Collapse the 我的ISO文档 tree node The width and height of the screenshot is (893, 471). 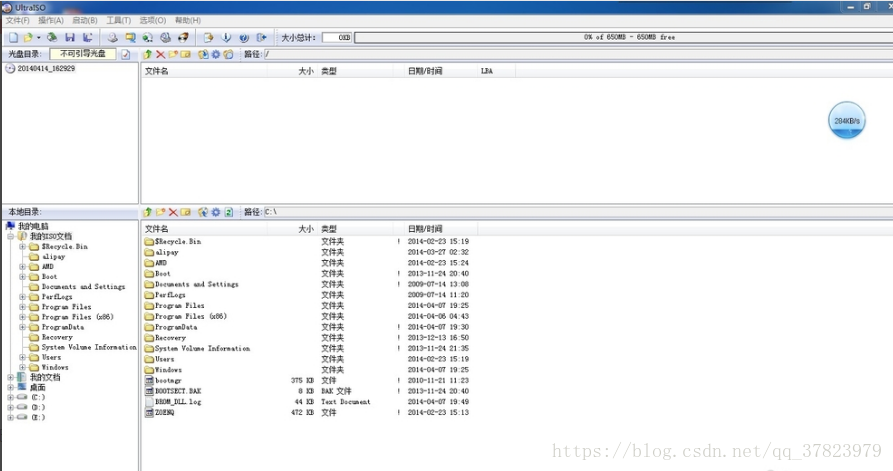(10, 236)
